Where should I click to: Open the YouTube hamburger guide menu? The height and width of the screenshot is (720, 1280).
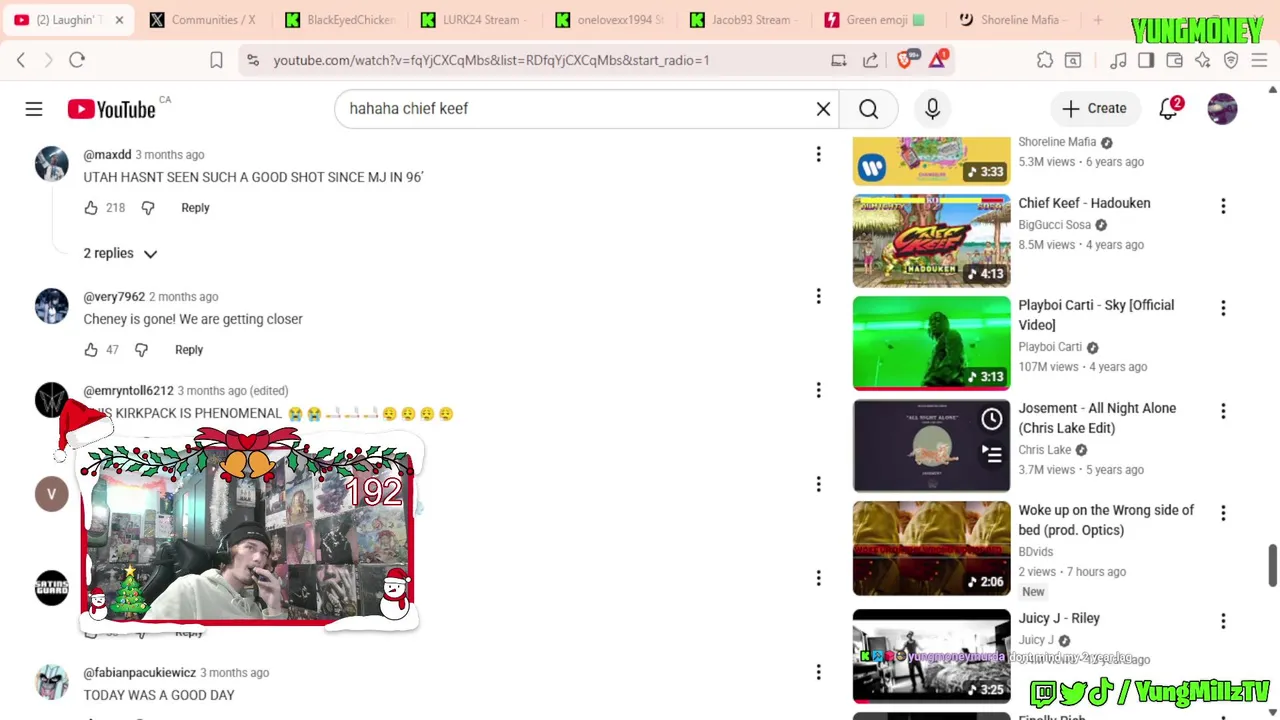34,109
